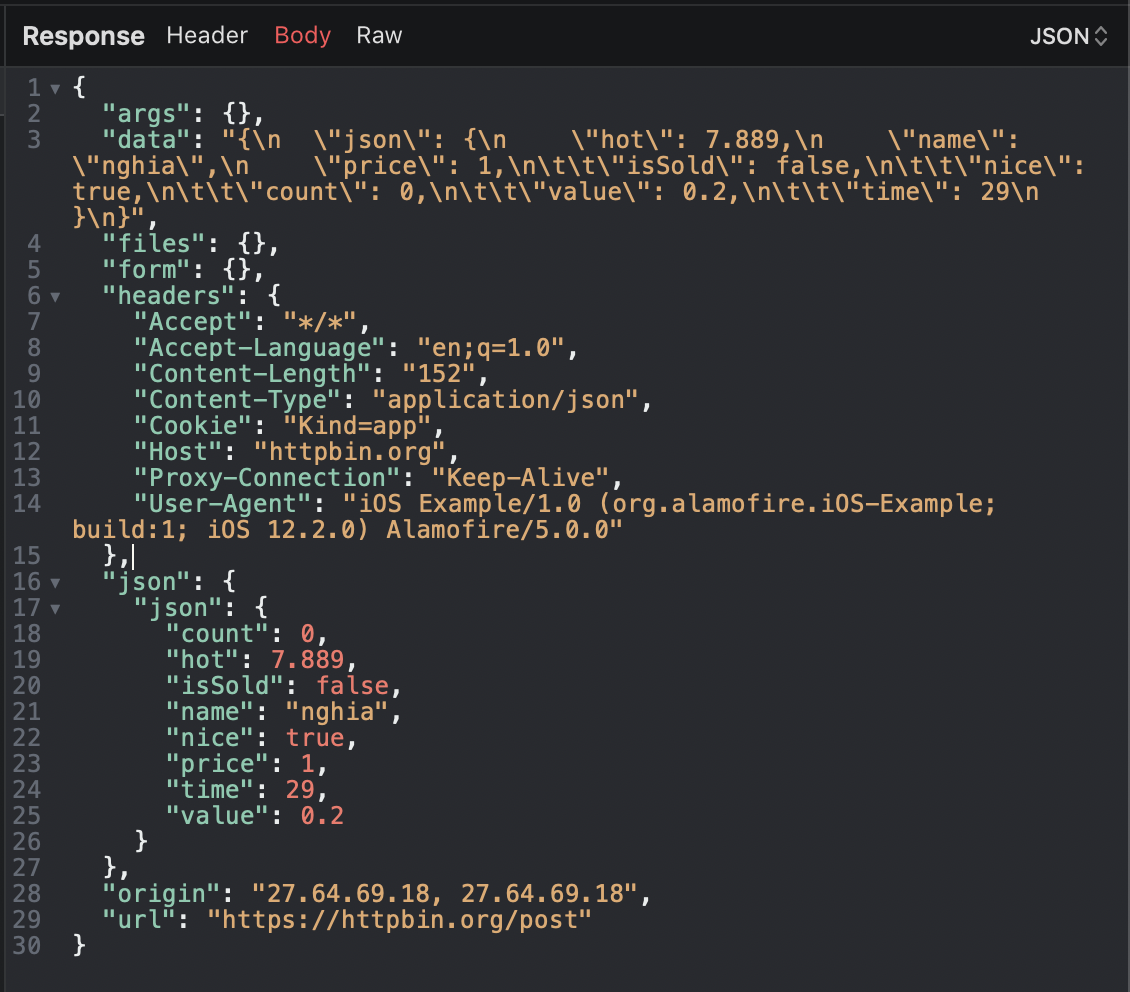Click the "httpbin.org" host value
This screenshot has height=992, width=1130.
(350, 451)
